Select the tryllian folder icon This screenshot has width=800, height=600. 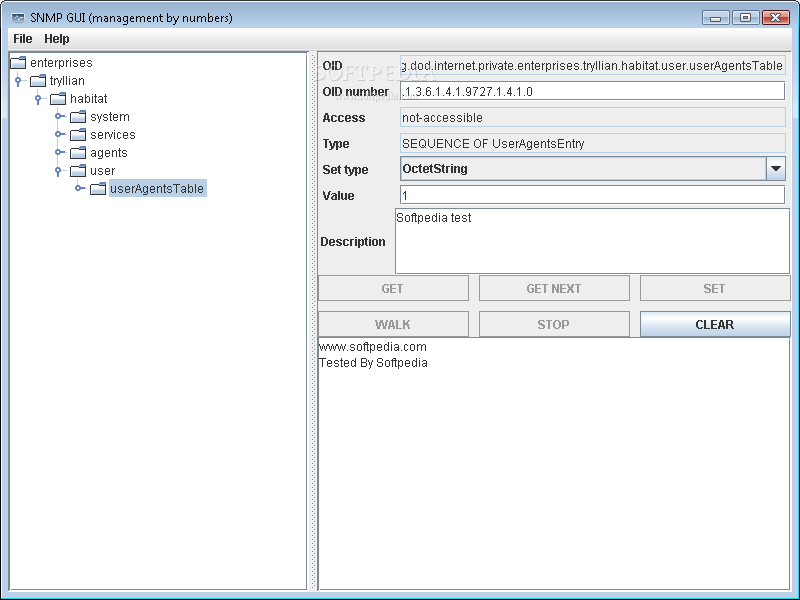click(x=37, y=80)
